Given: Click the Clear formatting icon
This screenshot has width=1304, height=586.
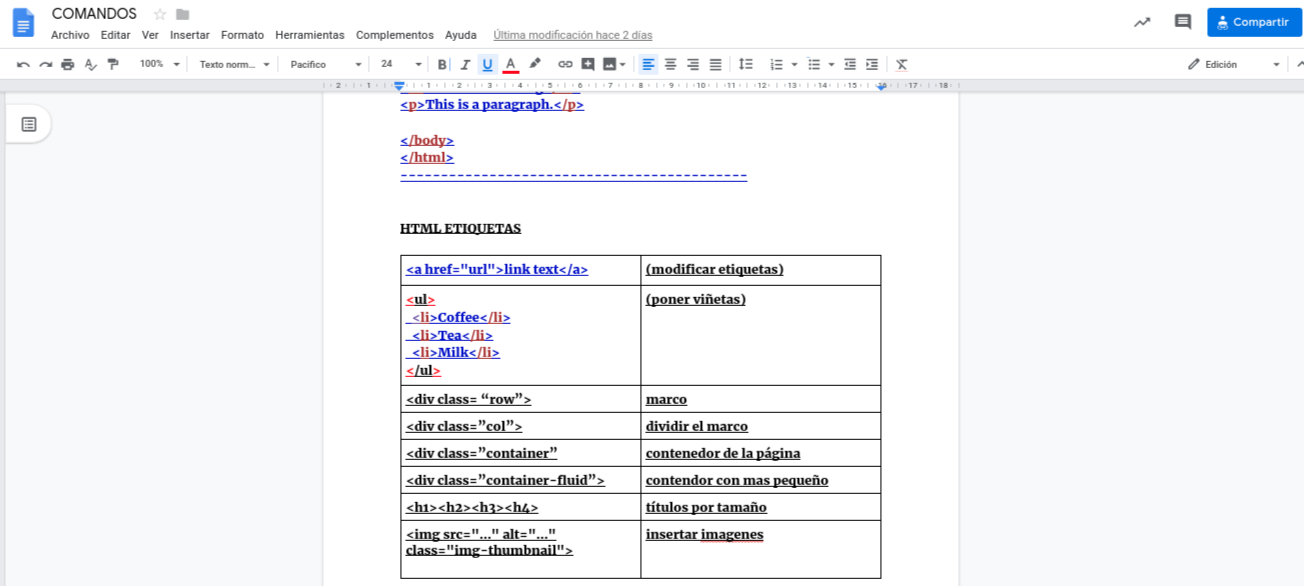Looking at the screenshot, I should (x=901, y=64).
